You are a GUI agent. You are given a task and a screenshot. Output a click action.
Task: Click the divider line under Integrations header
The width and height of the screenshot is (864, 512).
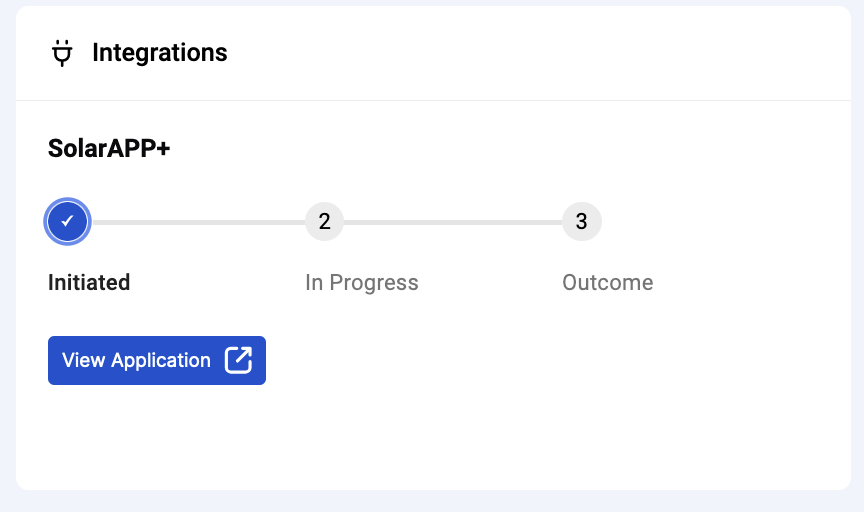pyautogui.click(x=434, y=100)
